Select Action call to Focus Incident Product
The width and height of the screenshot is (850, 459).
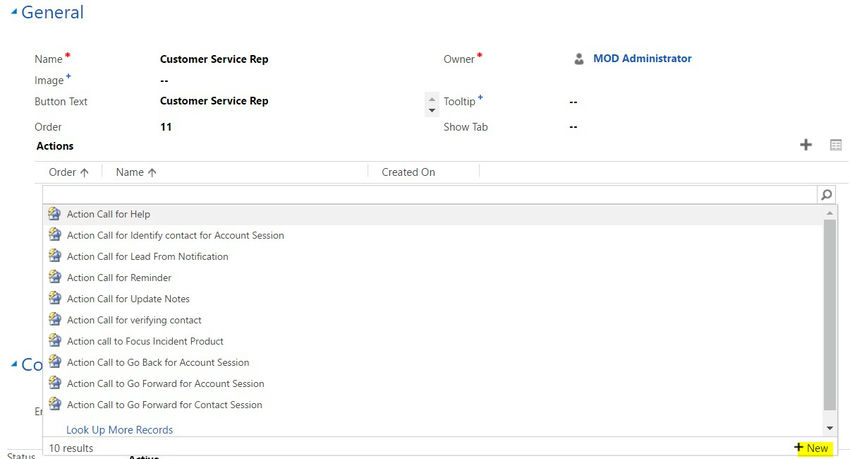pos(145,341)
